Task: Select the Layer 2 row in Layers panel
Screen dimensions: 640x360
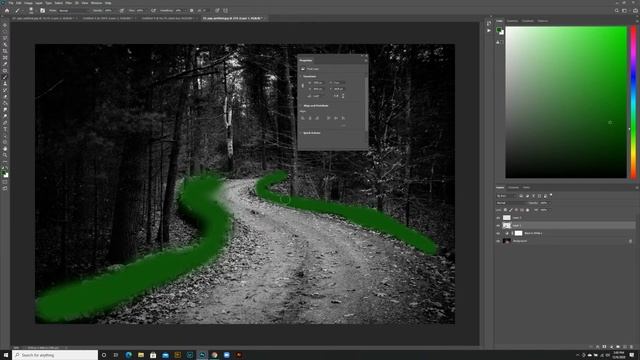Action: pos(567,218)
